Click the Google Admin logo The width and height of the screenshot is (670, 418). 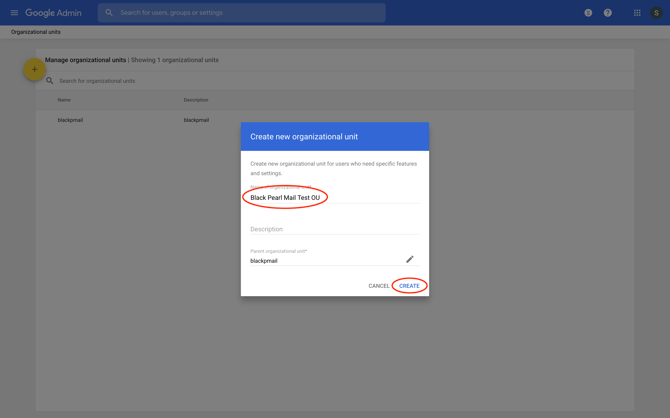(x=53, y=13)
